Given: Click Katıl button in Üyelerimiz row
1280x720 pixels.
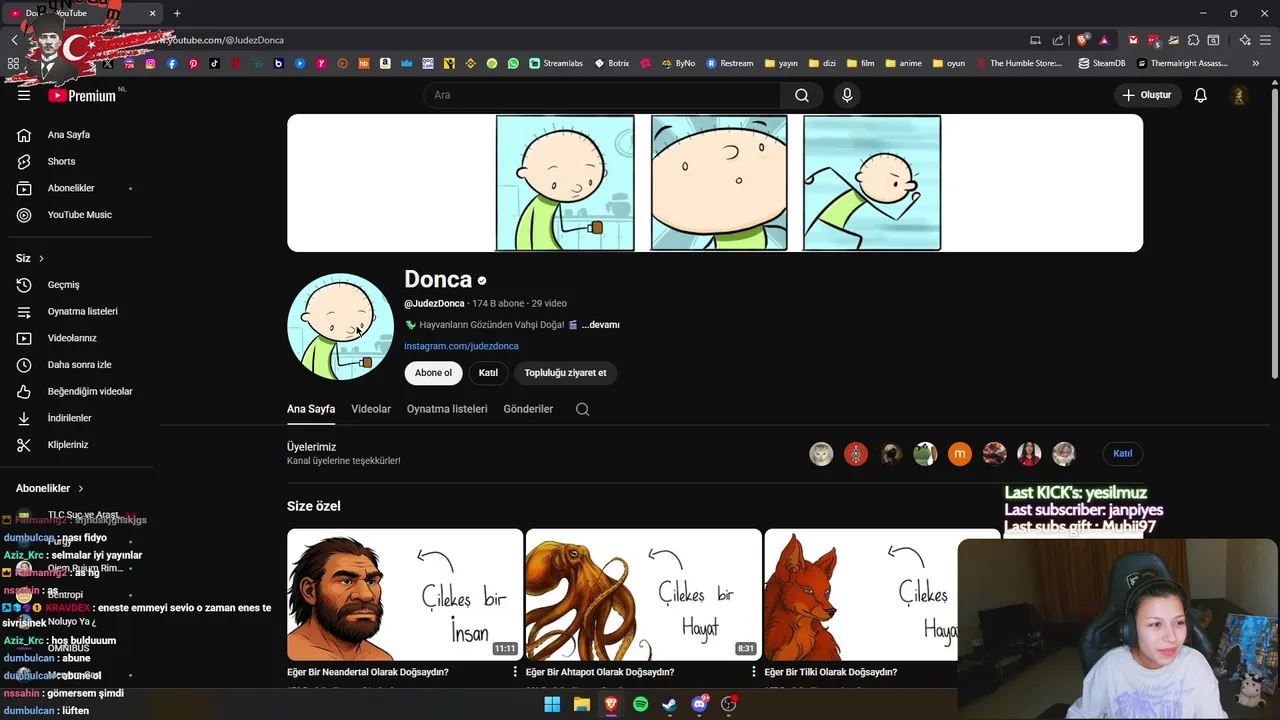Looking at the screenshot, I should (x=1123, y=454).
